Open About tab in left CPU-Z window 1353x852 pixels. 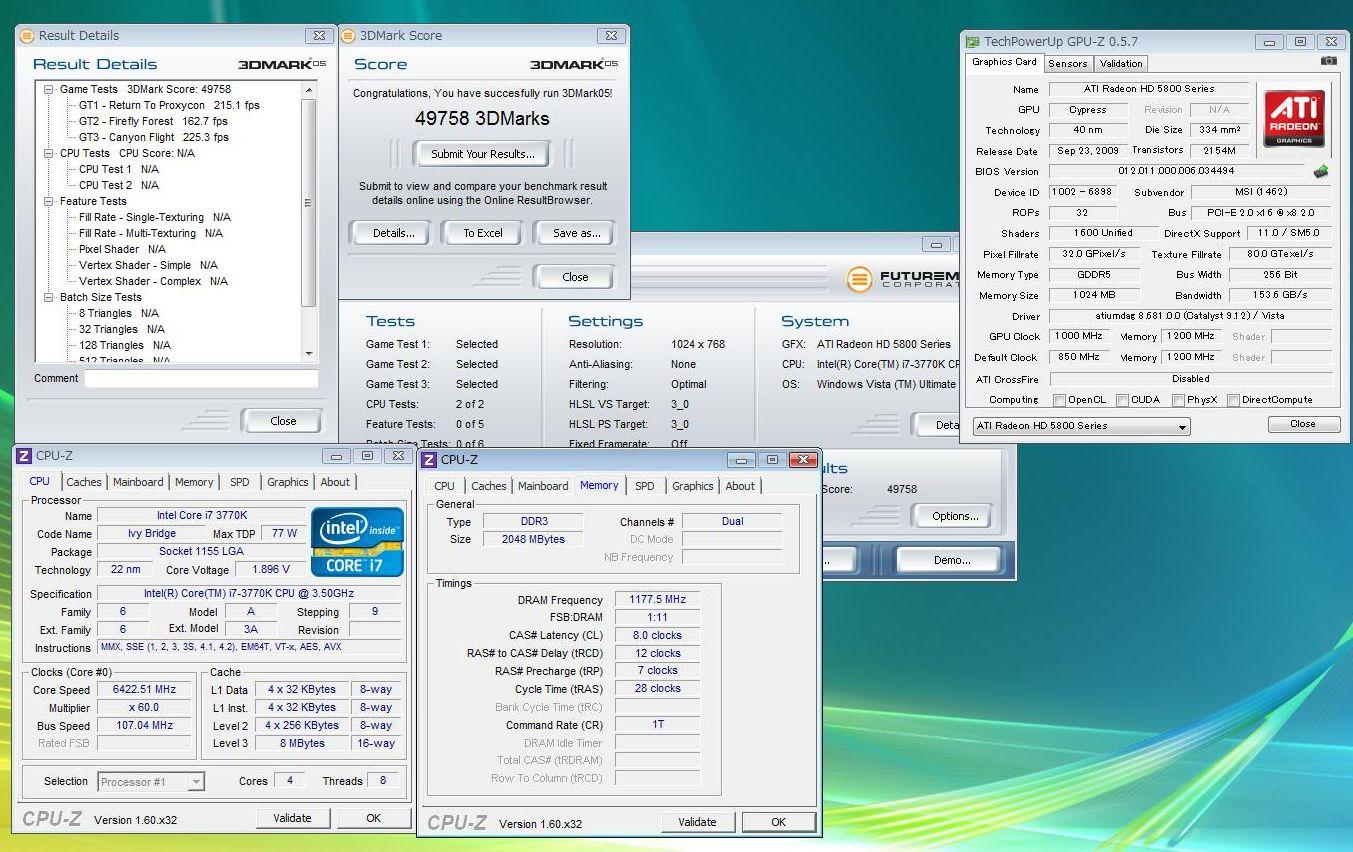pyautogui.click(x=335, y=482)
